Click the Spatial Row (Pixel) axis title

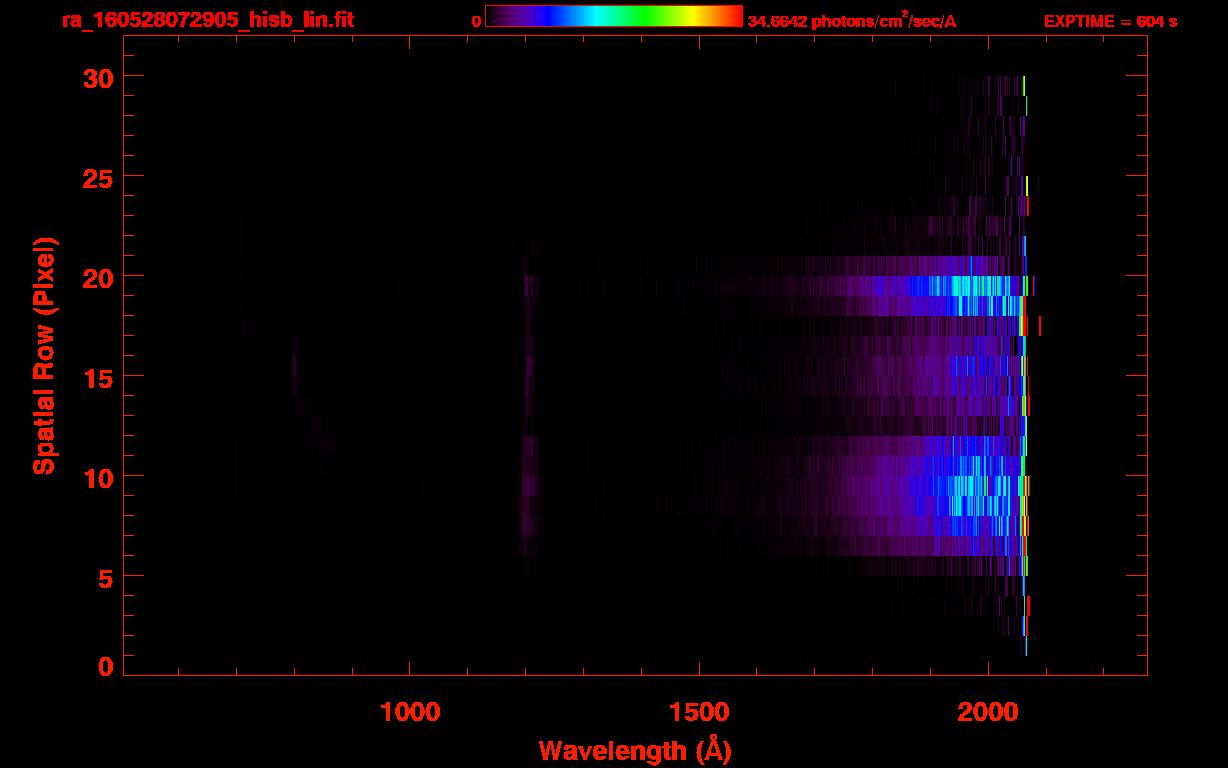[x=44, y=356]
